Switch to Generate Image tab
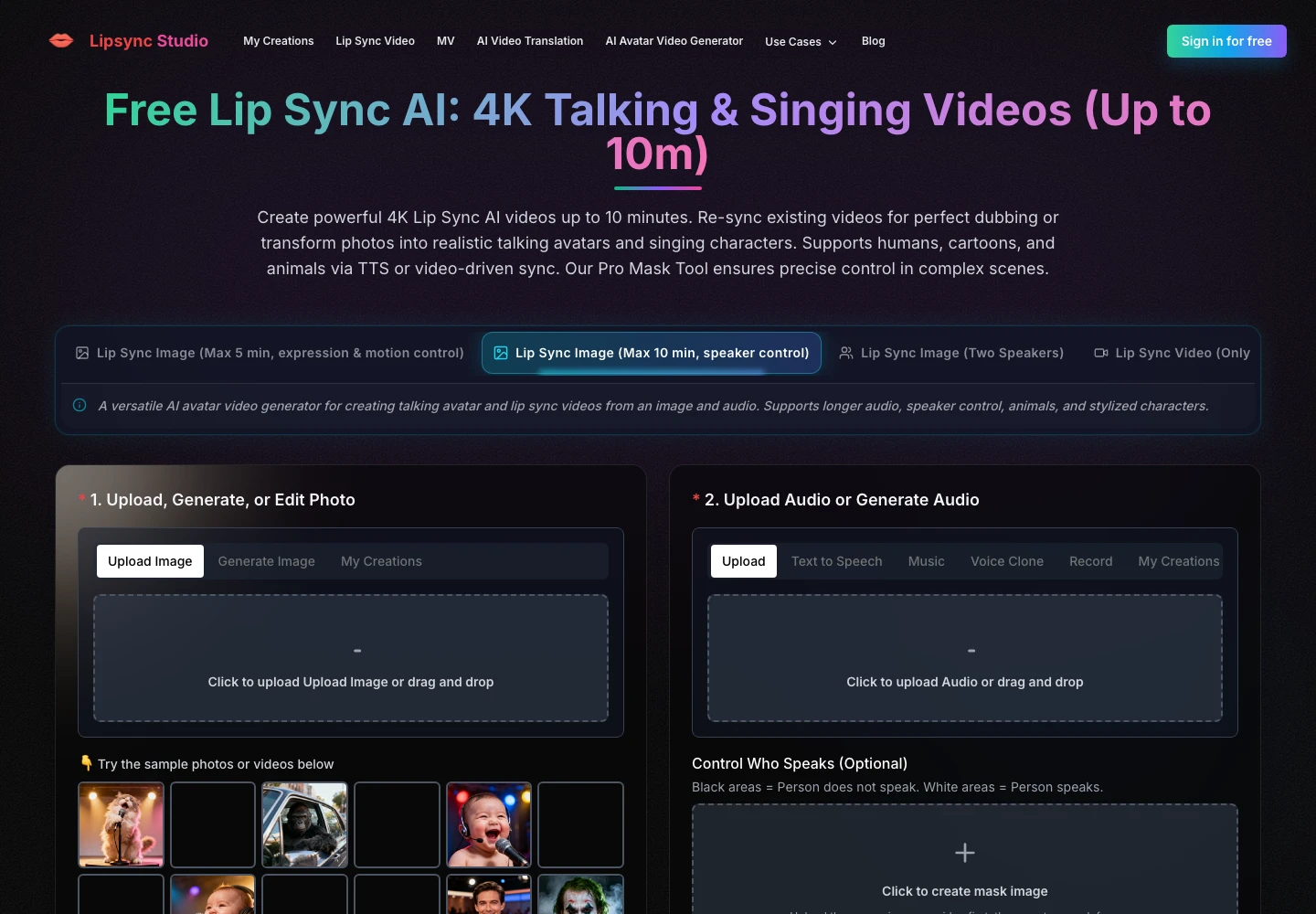Viewport: 1316px width, 914px height. 267,561
